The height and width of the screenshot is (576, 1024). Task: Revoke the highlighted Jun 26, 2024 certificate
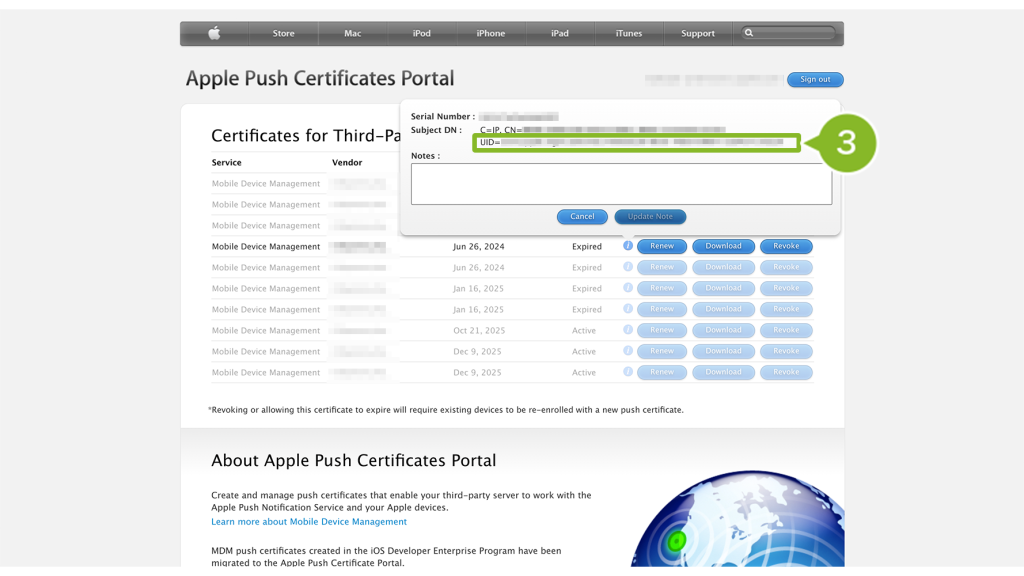[786, 246]
